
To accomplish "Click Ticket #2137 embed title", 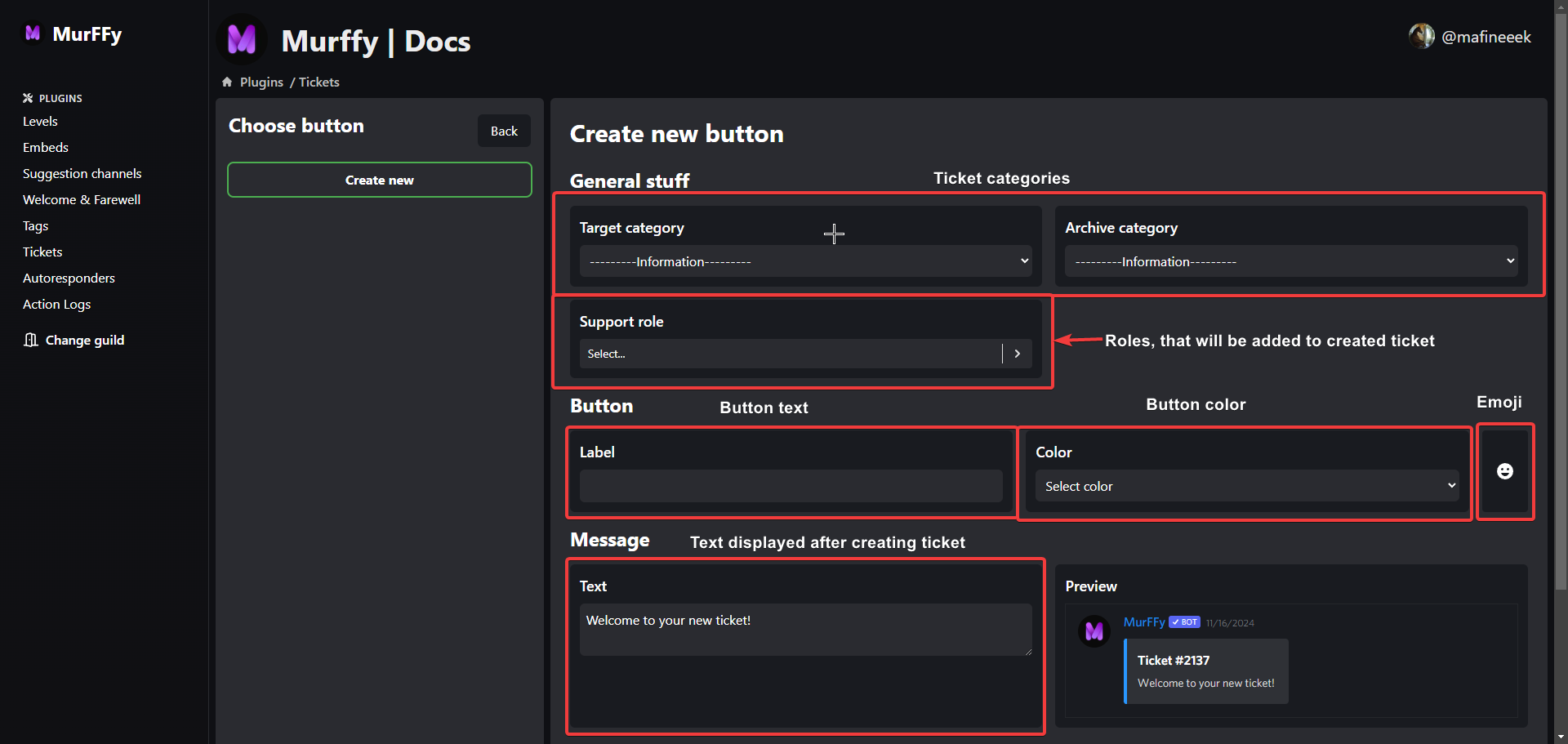I will (x=1174, y=660).
